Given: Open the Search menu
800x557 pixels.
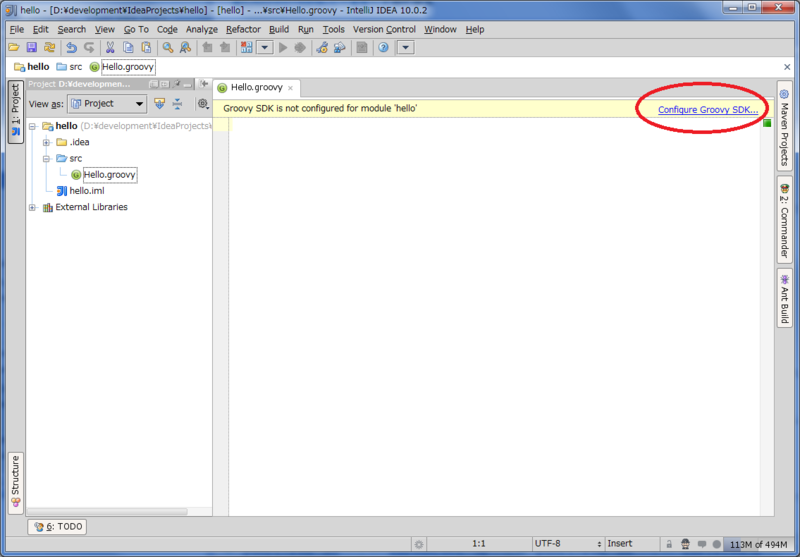Looking at the screenshot, I should (71, 30).
